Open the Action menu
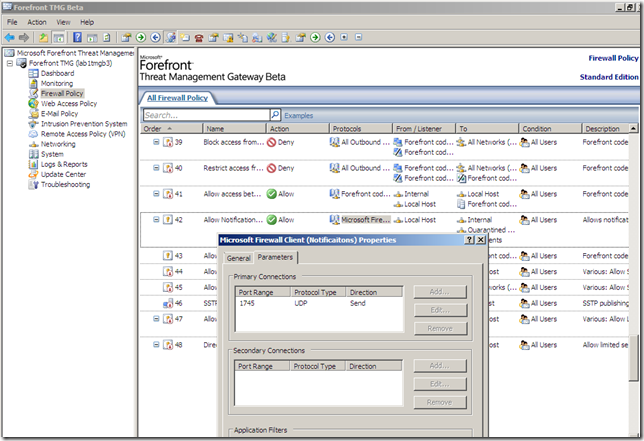Image resolution: width=644 pixels, height=441 pixels. click(x=37, y=22)
